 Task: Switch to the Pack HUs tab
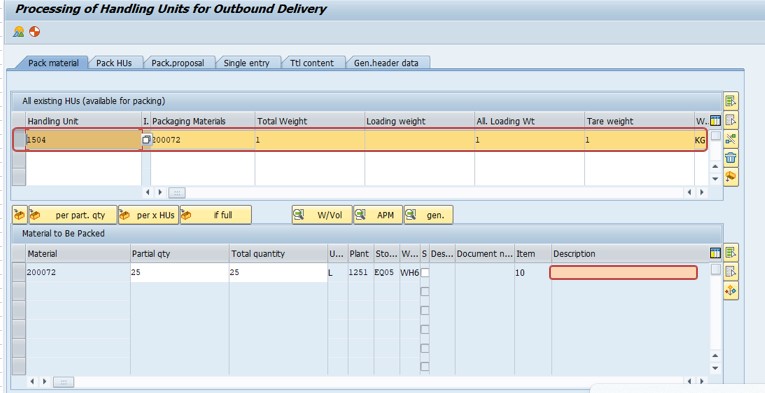114,63
